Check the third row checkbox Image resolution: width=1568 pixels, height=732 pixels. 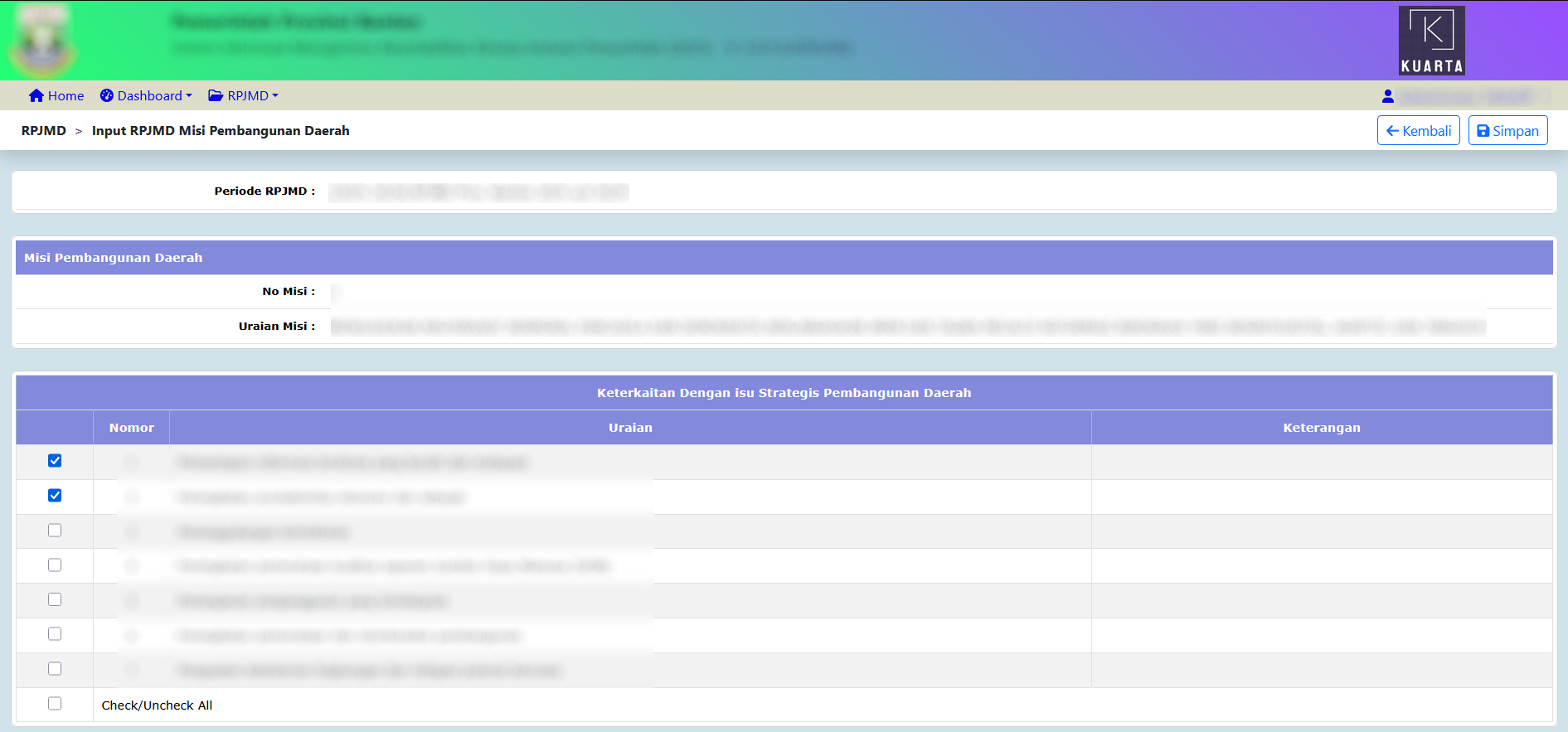tap(55, 531)
